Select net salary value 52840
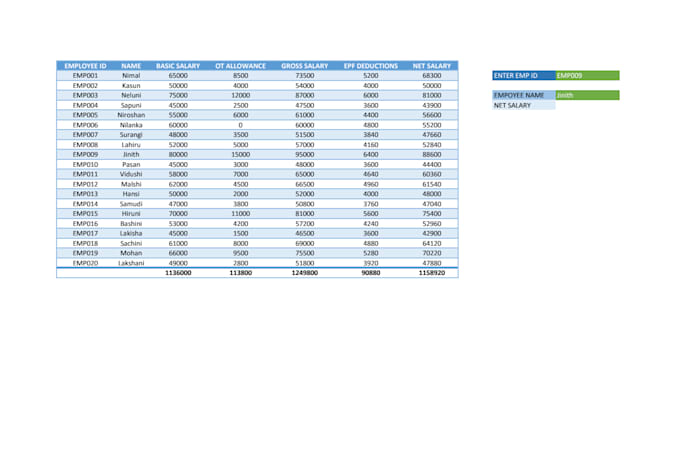This screenshot has width=680, height=459. (432, 144)
